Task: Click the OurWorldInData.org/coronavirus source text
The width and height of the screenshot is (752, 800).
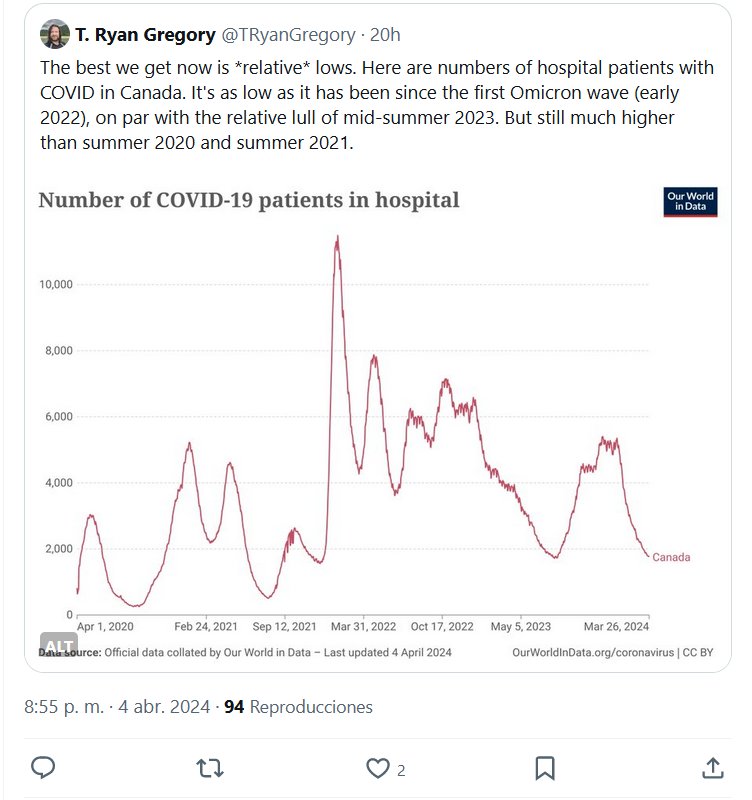Action: (592, 652)
